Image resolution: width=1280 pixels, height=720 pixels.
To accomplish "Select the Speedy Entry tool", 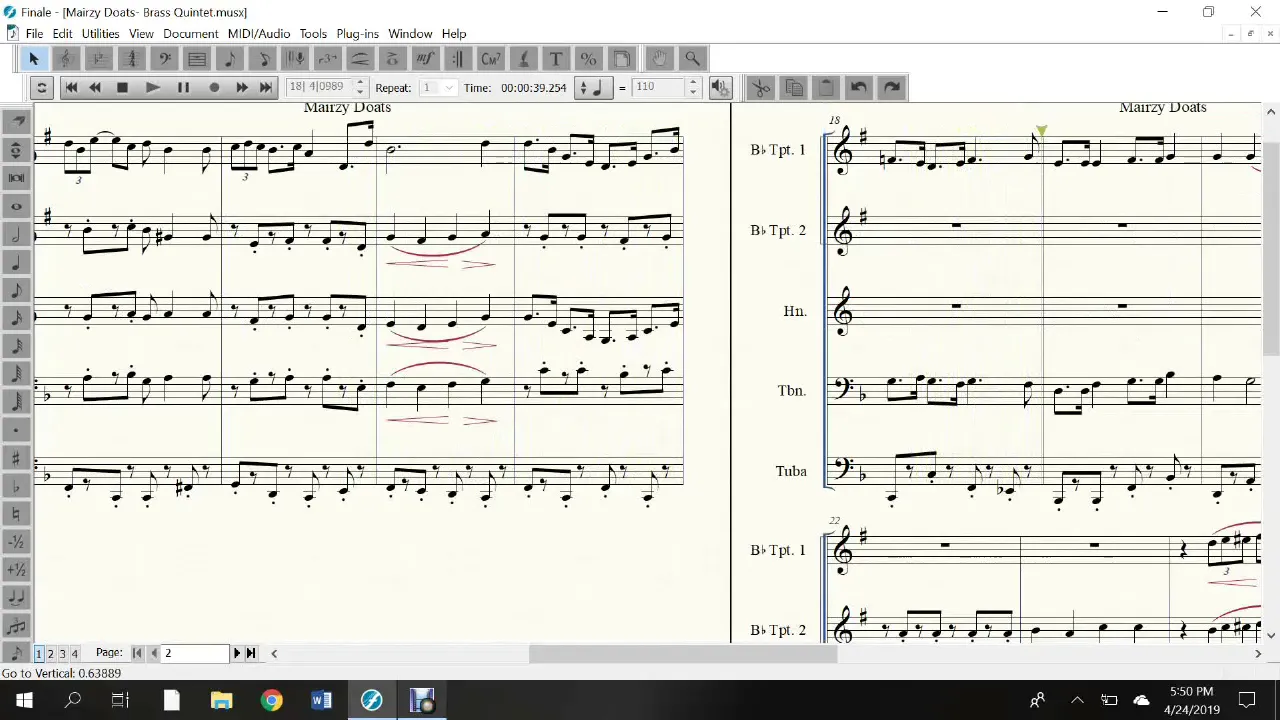I will pyautogui.click(x=262, y=58).
